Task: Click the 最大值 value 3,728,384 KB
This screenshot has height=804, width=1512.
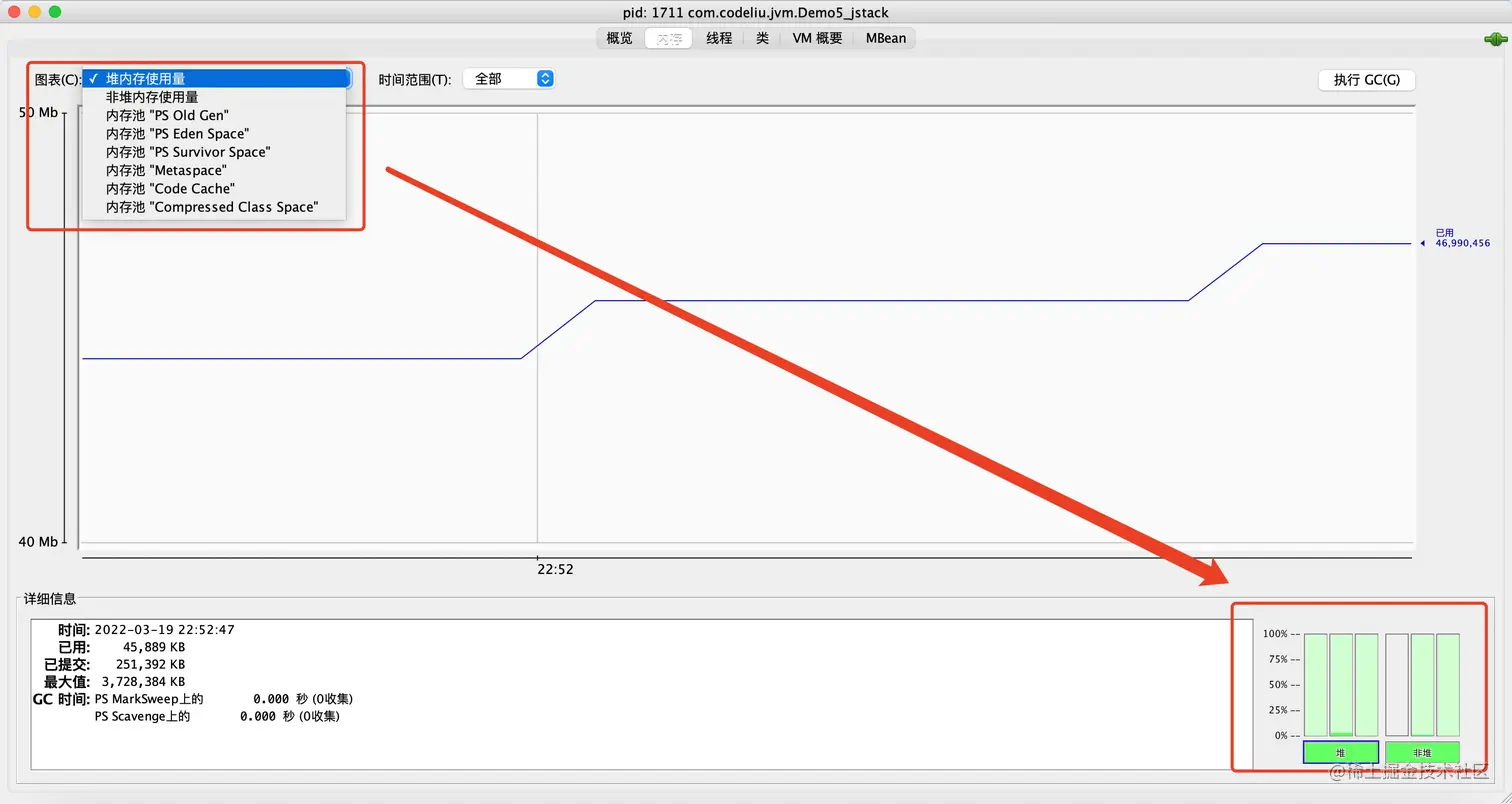Action: coord(143,682)
